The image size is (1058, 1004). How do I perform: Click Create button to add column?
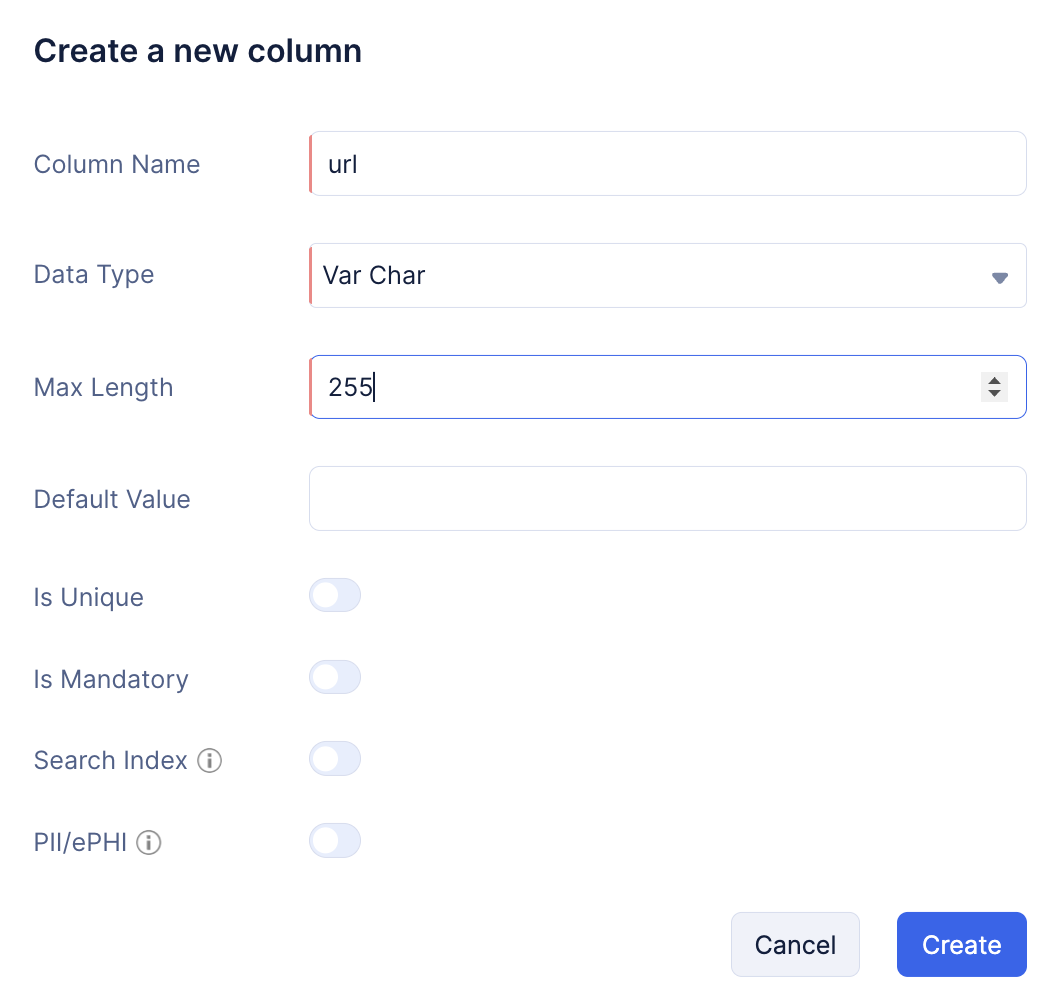(x=962, y=944)
